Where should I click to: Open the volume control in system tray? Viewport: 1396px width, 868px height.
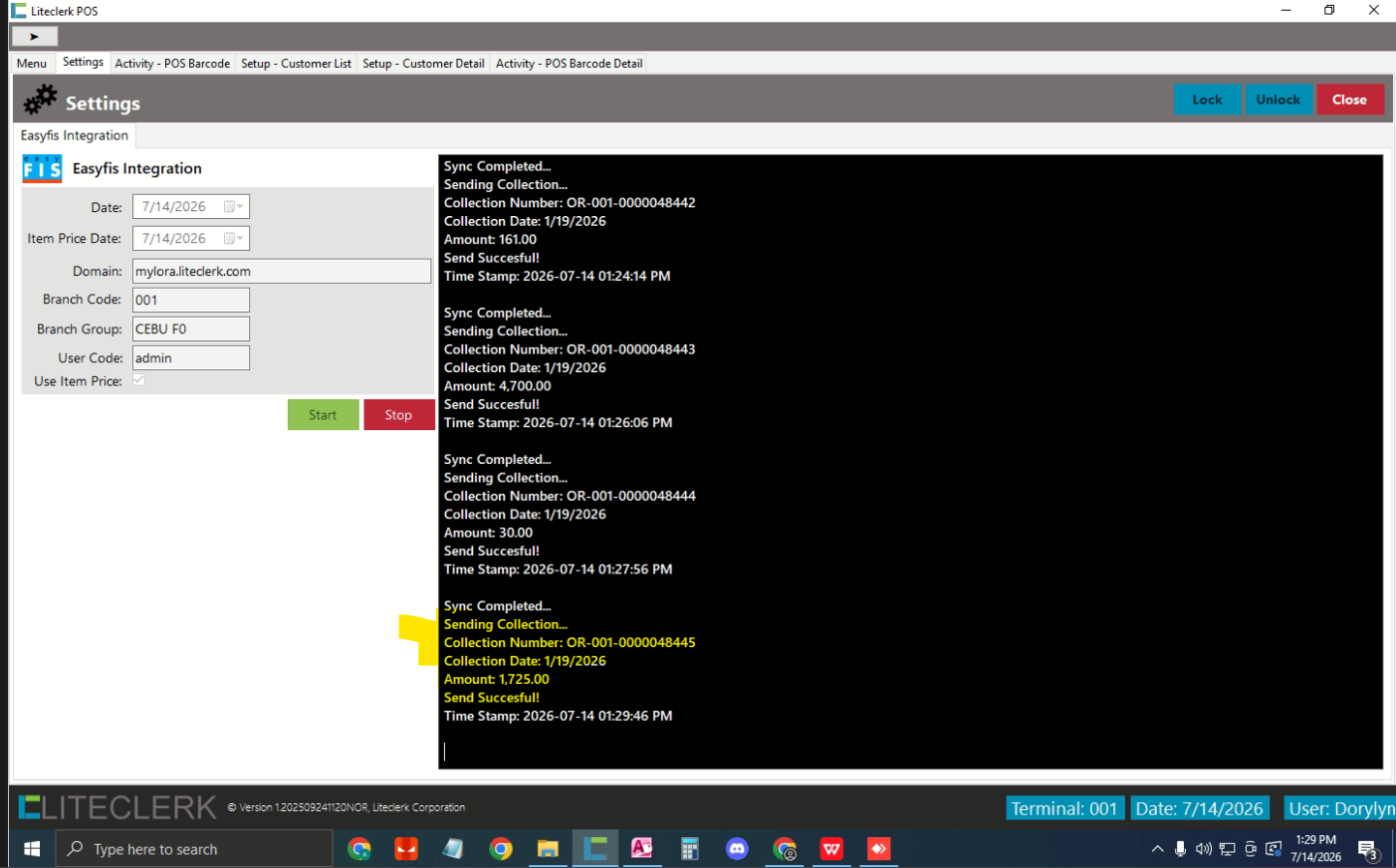tap(1204, 849)
